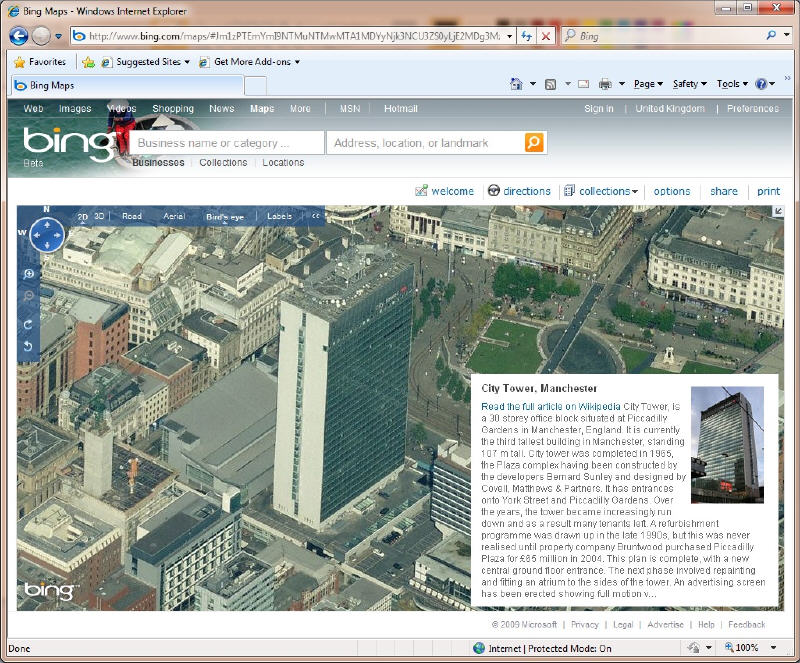Collapse the map view toolbar chevron
Viewport: 800px width, 663px height.
(316, 216)
